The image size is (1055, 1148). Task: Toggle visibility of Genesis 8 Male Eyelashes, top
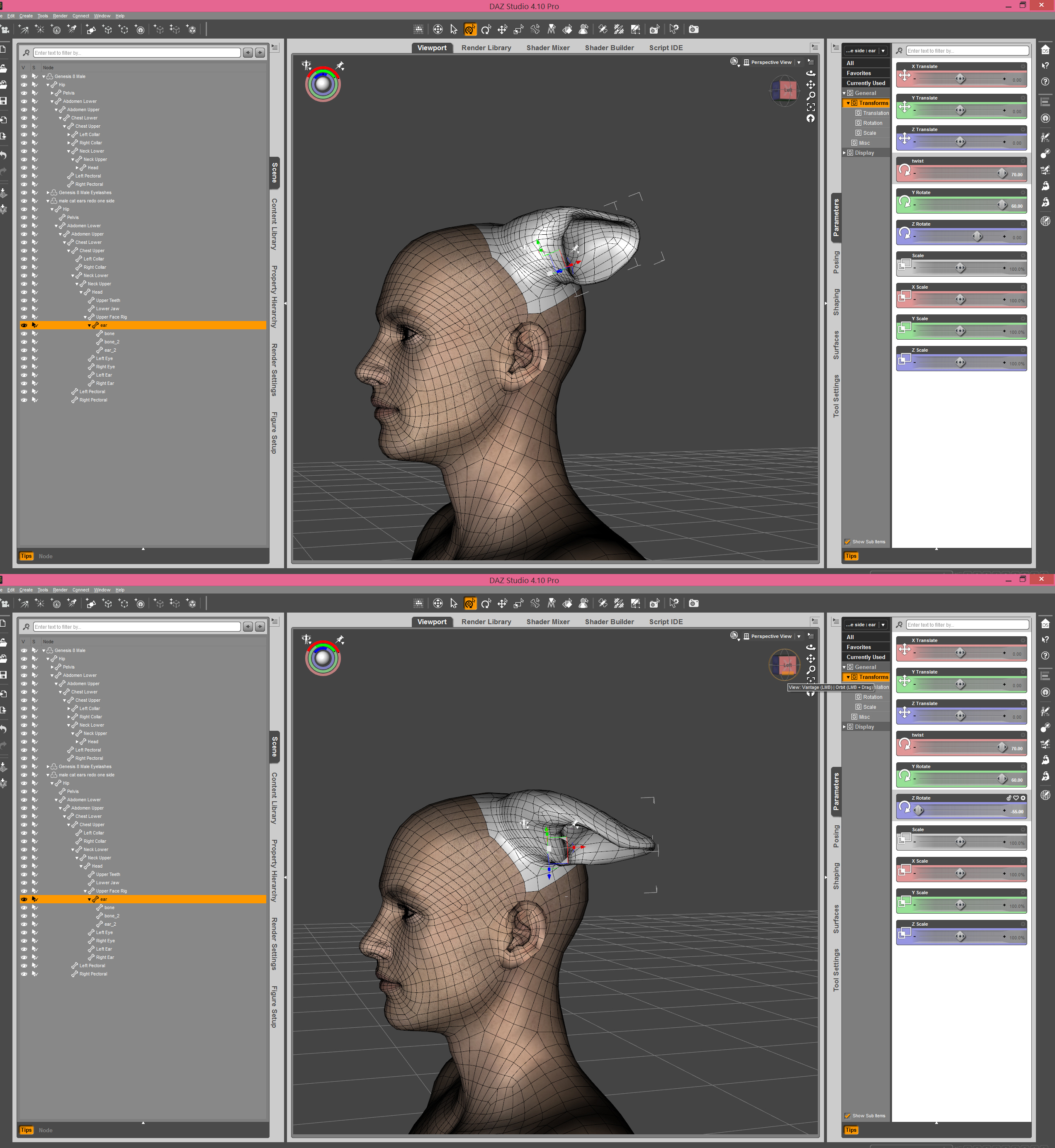[x=24, y=192]
